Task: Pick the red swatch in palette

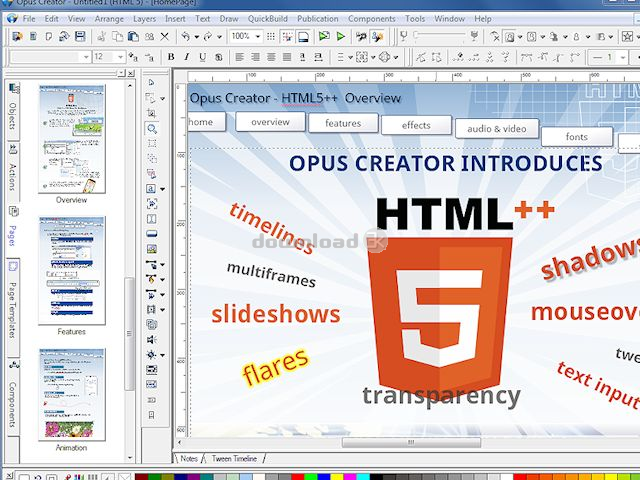Action: (298, 477)
